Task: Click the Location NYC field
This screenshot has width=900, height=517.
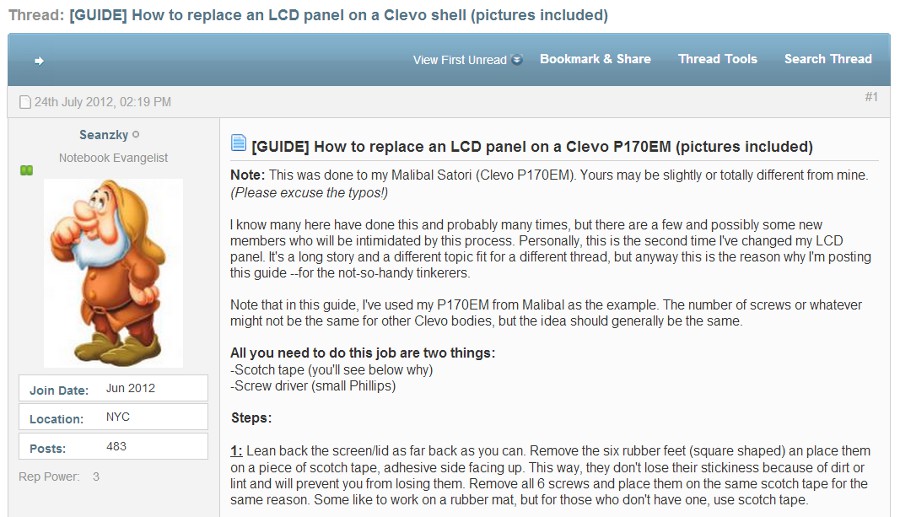Action: 113,417
